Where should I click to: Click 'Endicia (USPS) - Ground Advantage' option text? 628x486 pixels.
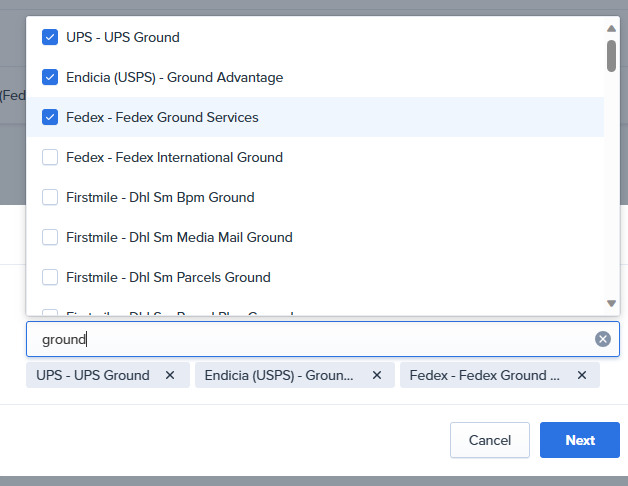(x=175, y=77)
